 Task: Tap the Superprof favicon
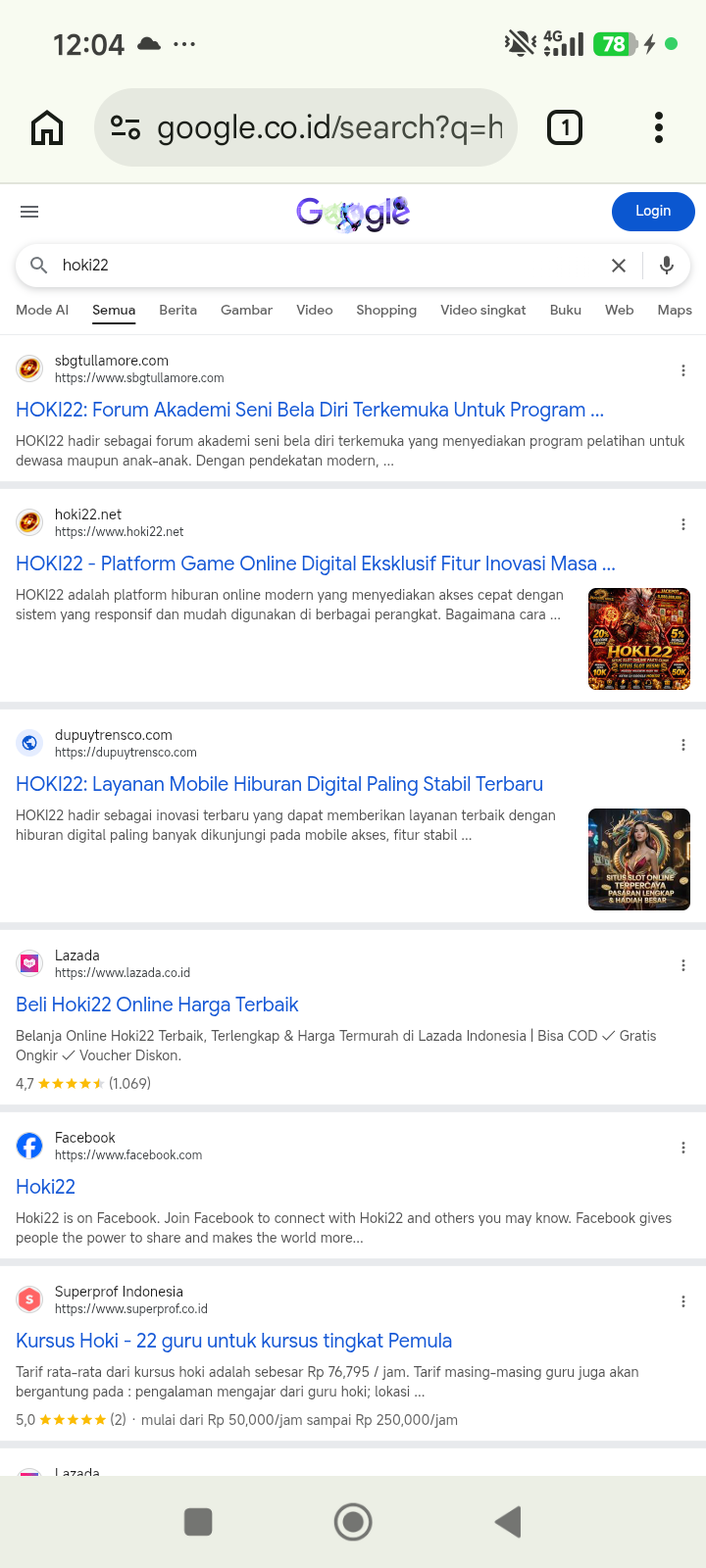[29, 1299]
